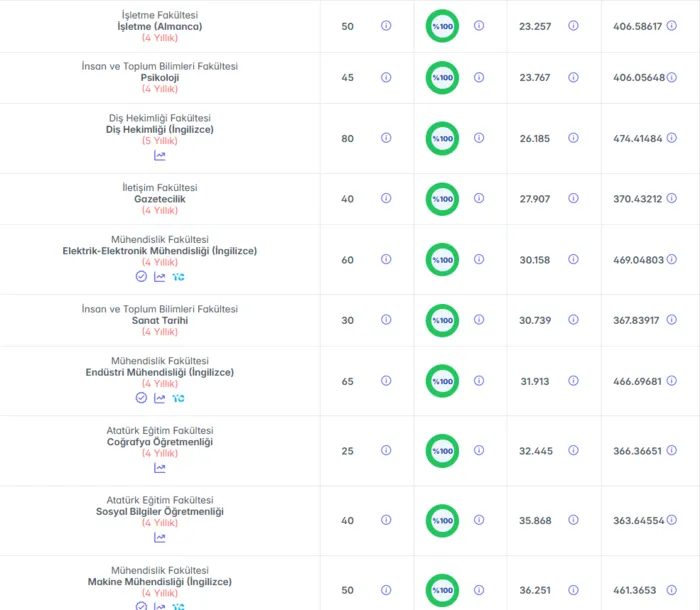
Task: Open trend chart under Coğrafya Öğretmenliği
Action: point(159,468)
